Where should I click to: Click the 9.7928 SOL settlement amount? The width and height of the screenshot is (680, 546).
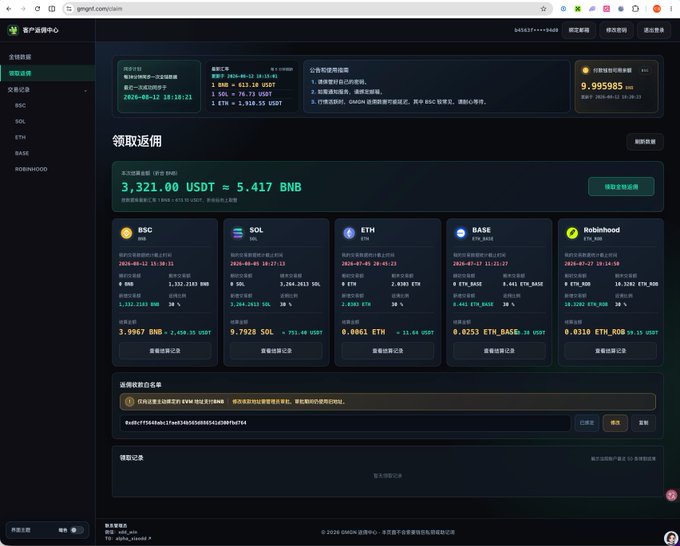coord(252,332)
